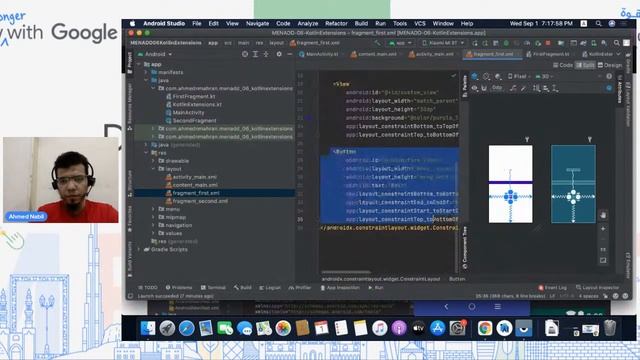Open Project panel settings gear

(x=279, y=54)
